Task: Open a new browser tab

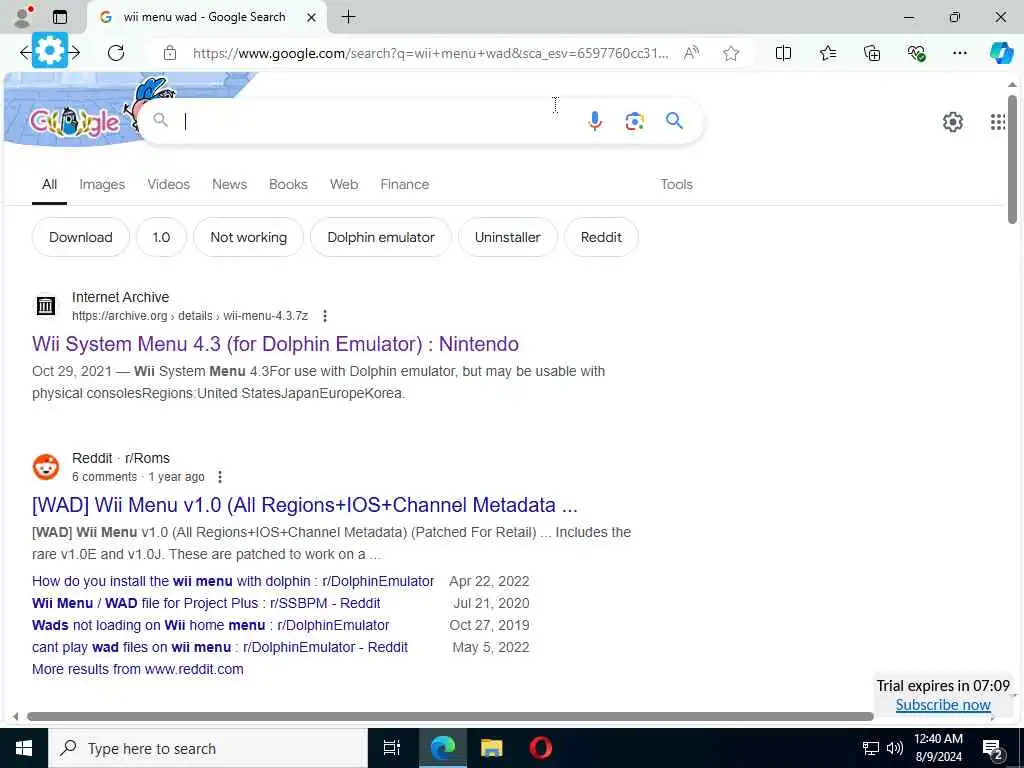Action: coord(348,17)
